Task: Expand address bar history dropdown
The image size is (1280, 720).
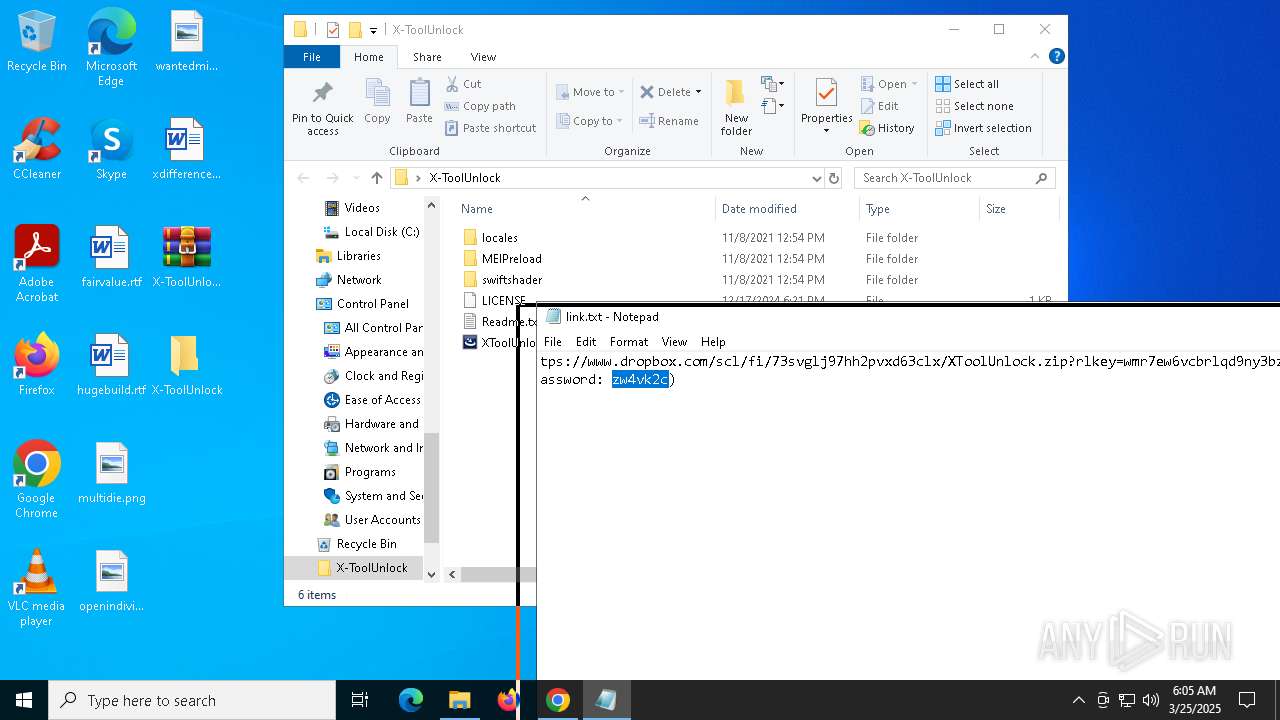Action: click(817, 178)
